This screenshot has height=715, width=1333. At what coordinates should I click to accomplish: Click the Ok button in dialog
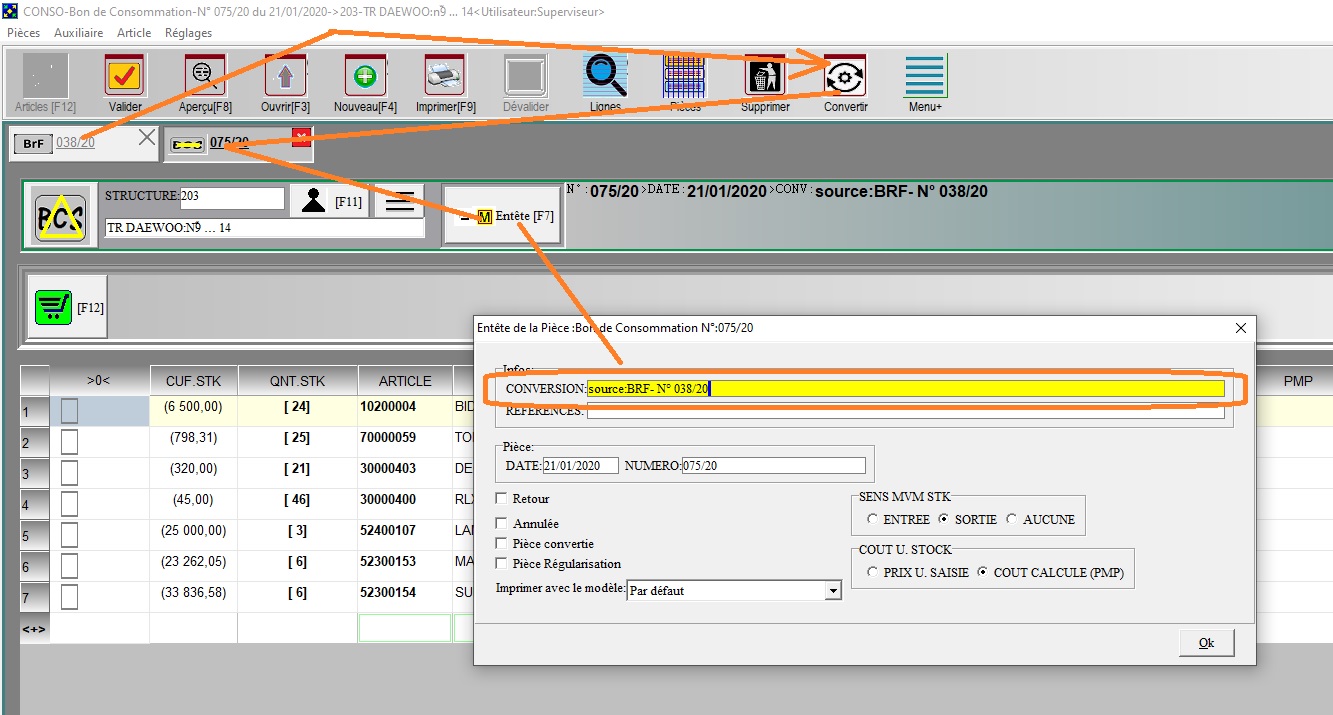(x=1206, y=642)
